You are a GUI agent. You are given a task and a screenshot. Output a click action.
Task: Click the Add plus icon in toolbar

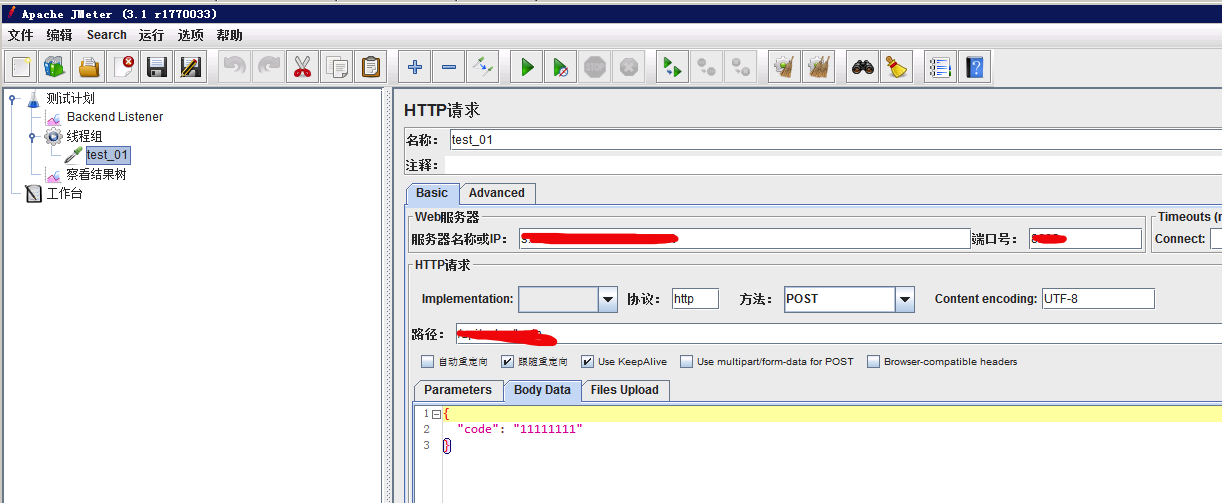point(415,68)
